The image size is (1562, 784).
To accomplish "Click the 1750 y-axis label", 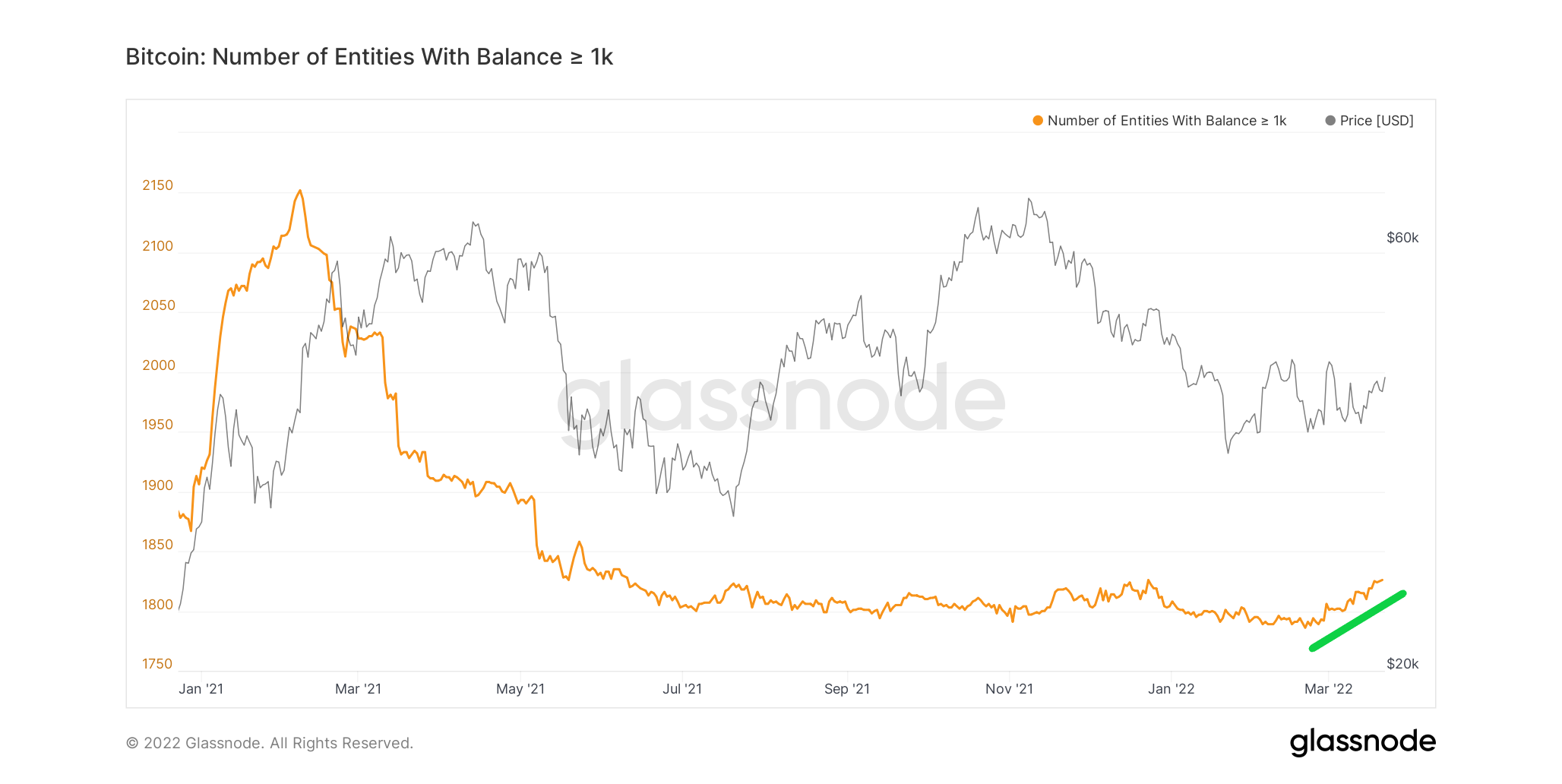I will click(157, 664).
